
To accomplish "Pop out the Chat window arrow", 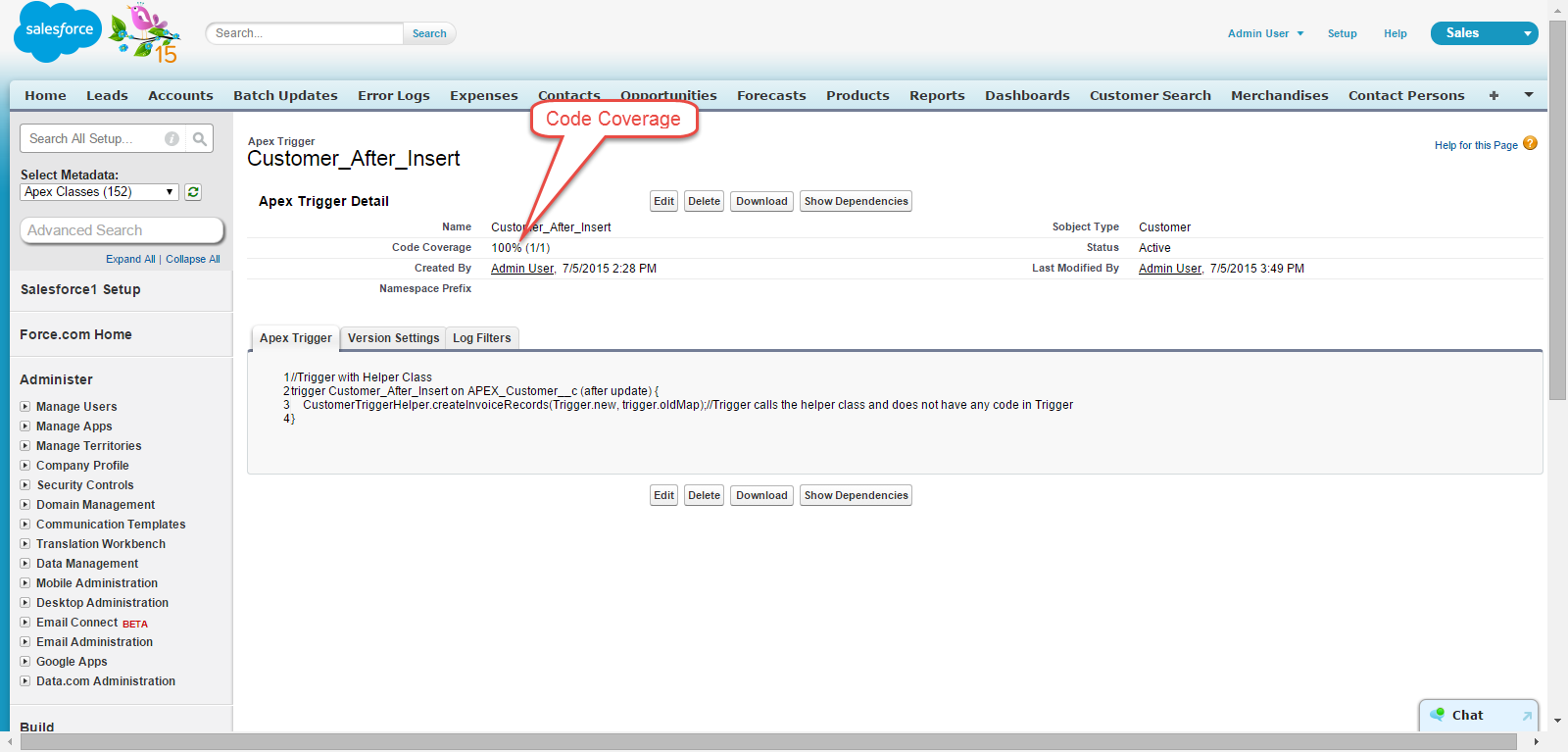I will [x=1526, y=716].
